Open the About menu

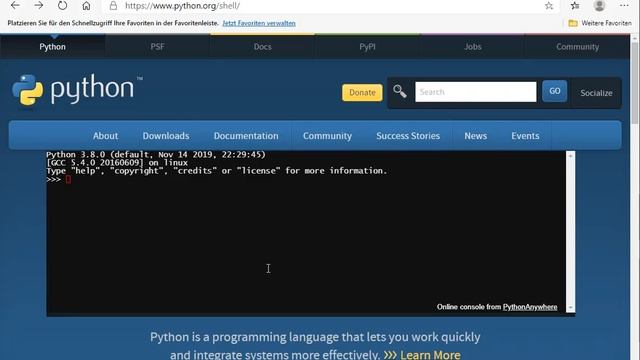point(105,136)
